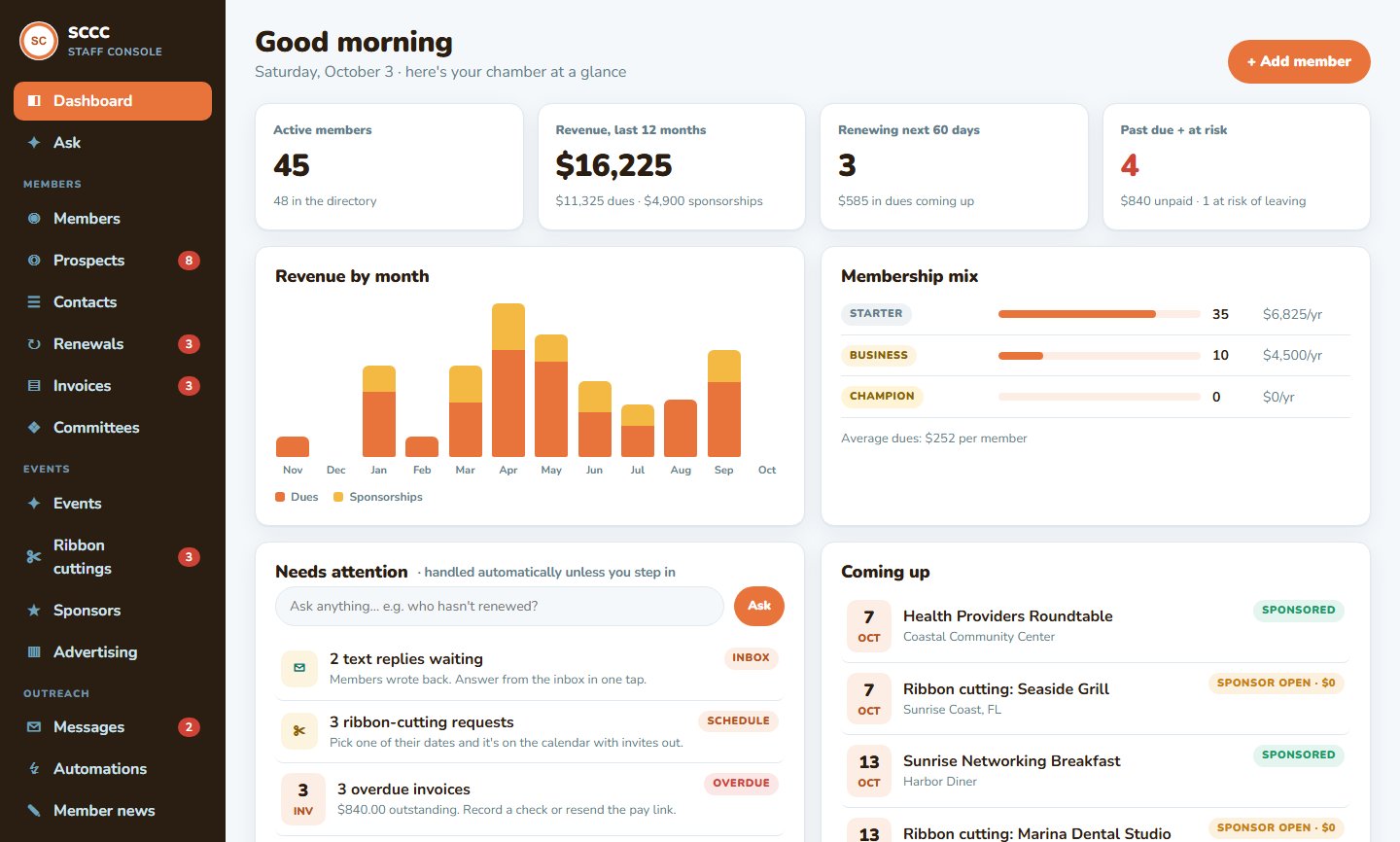Click the Contacts list icon
The width and height of the screenshot is (1400, 842).
[34, 302]
